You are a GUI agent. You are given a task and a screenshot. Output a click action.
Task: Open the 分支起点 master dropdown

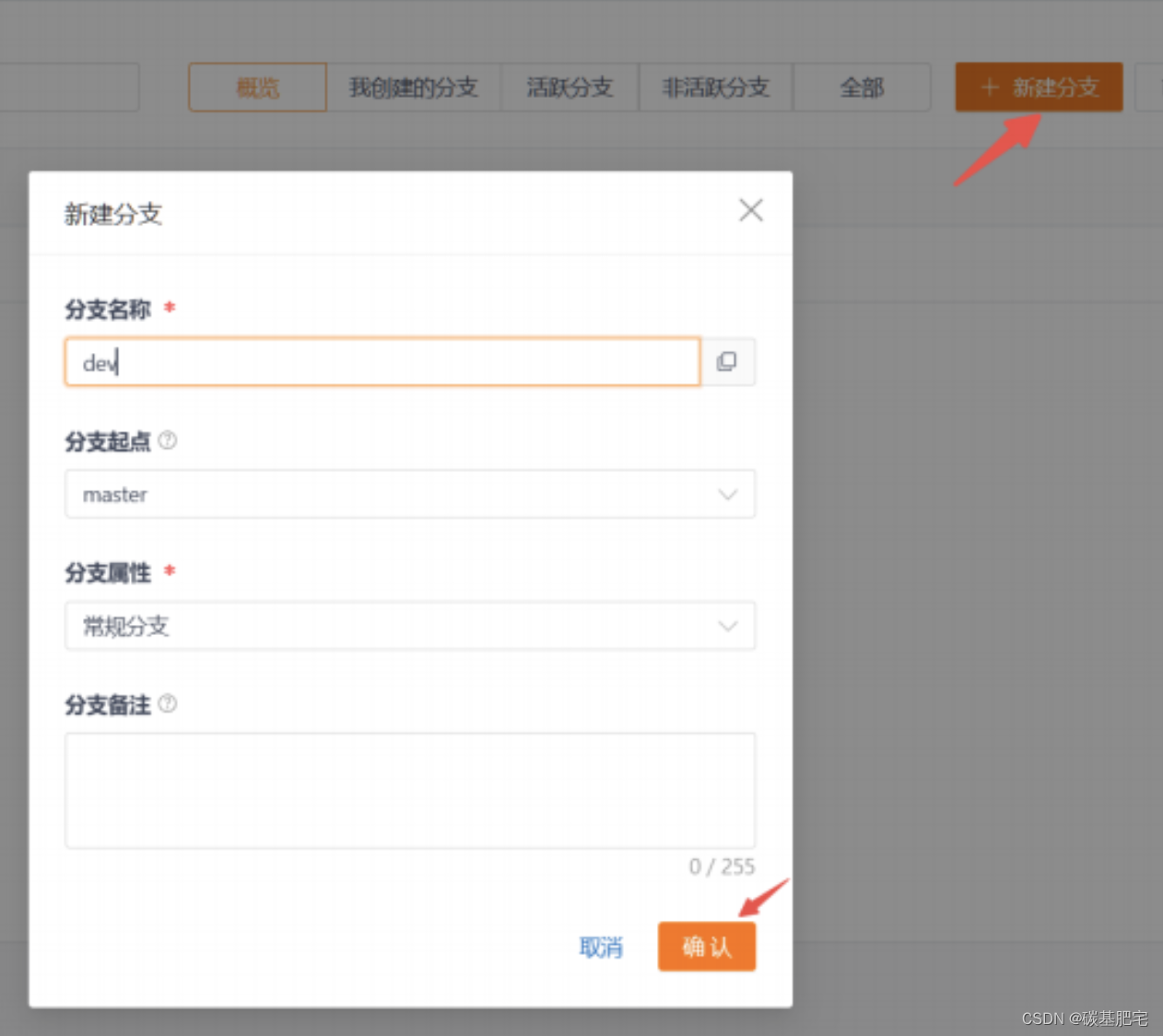coord(410,494)
